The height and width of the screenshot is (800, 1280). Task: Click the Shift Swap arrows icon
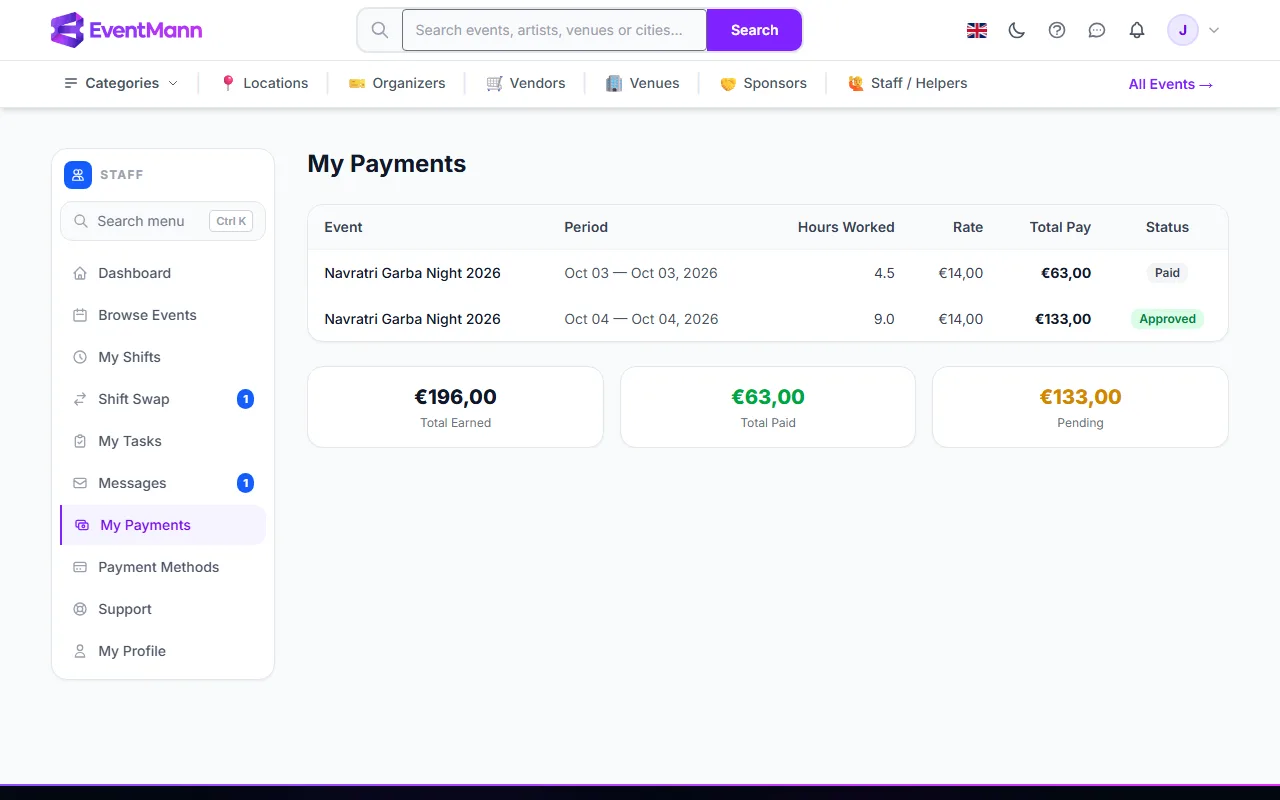[x=80, y=399]
